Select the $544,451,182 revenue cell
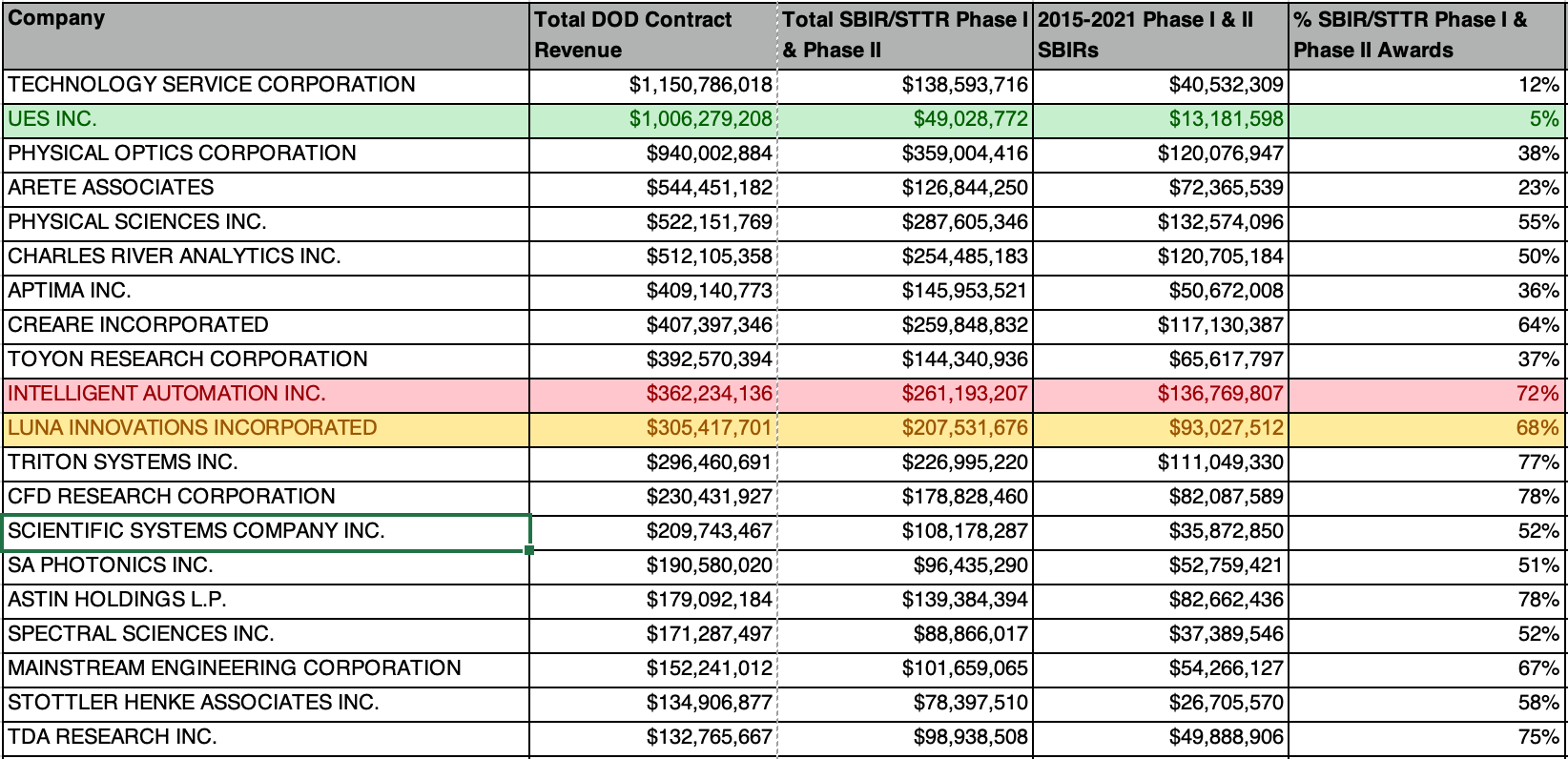The image size is (1568, 759). pyautogui.click(x=653, y=189)
